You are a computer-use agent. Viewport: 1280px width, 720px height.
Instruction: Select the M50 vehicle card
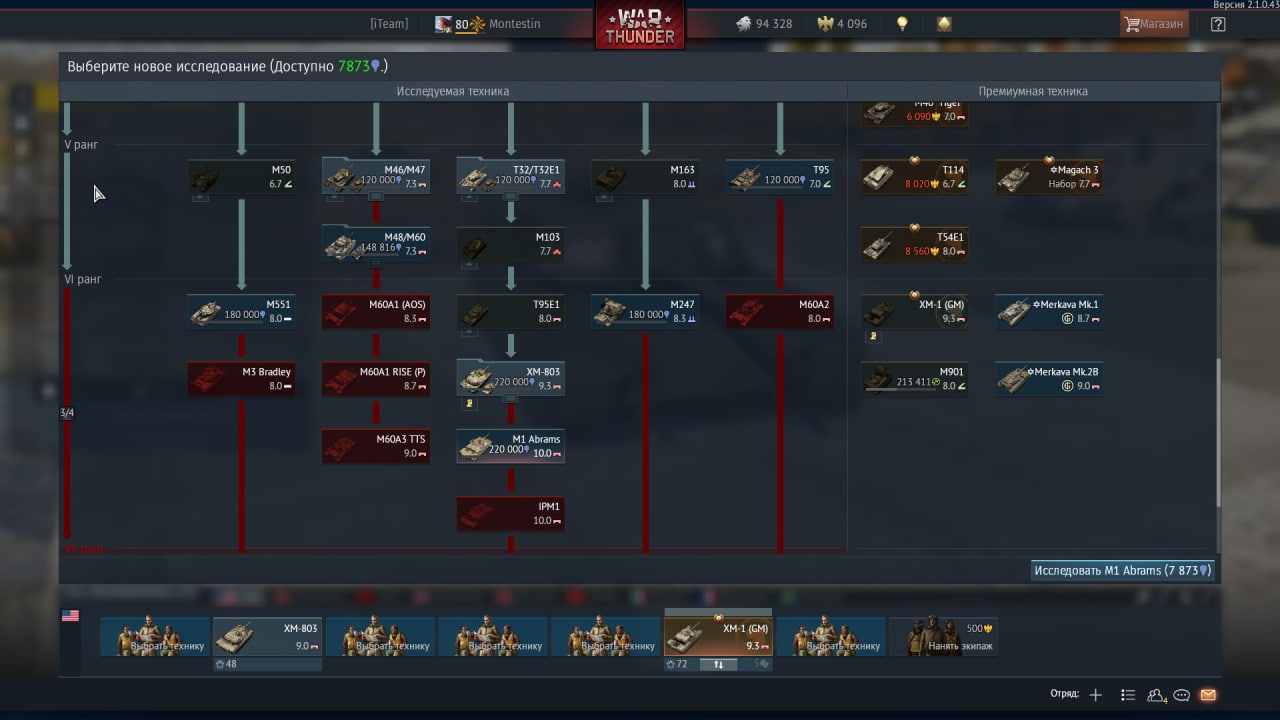241,177
